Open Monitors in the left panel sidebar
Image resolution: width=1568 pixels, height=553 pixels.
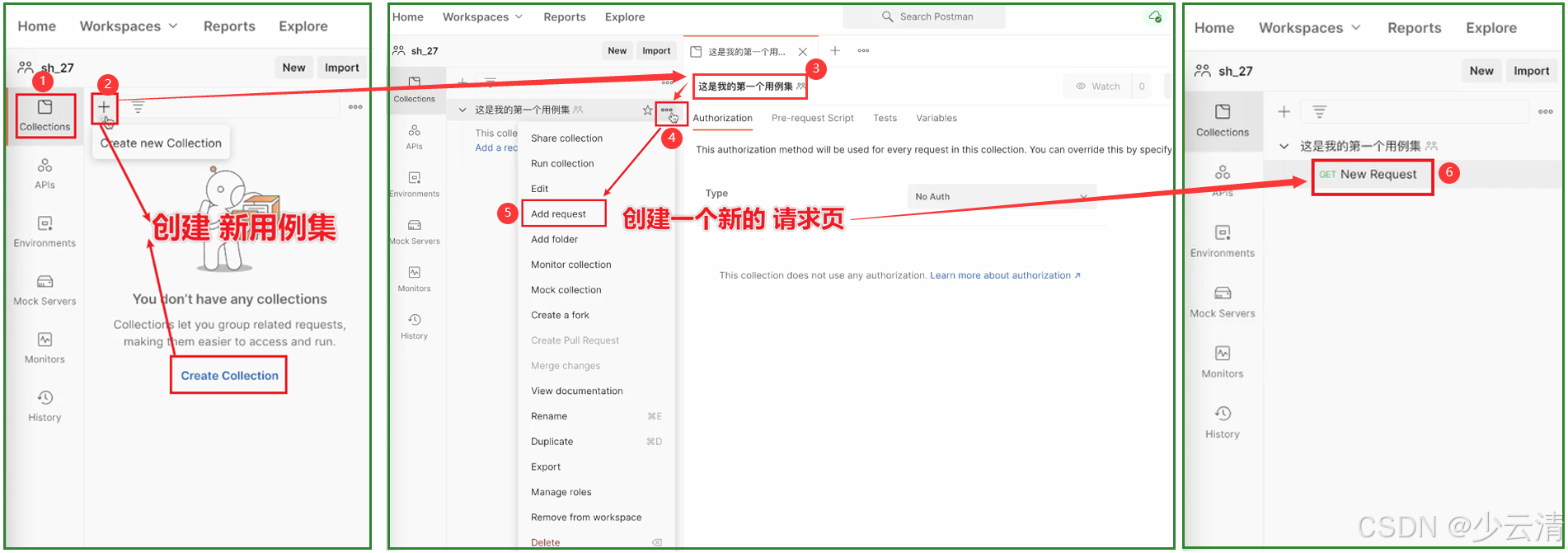pos(45,348)
